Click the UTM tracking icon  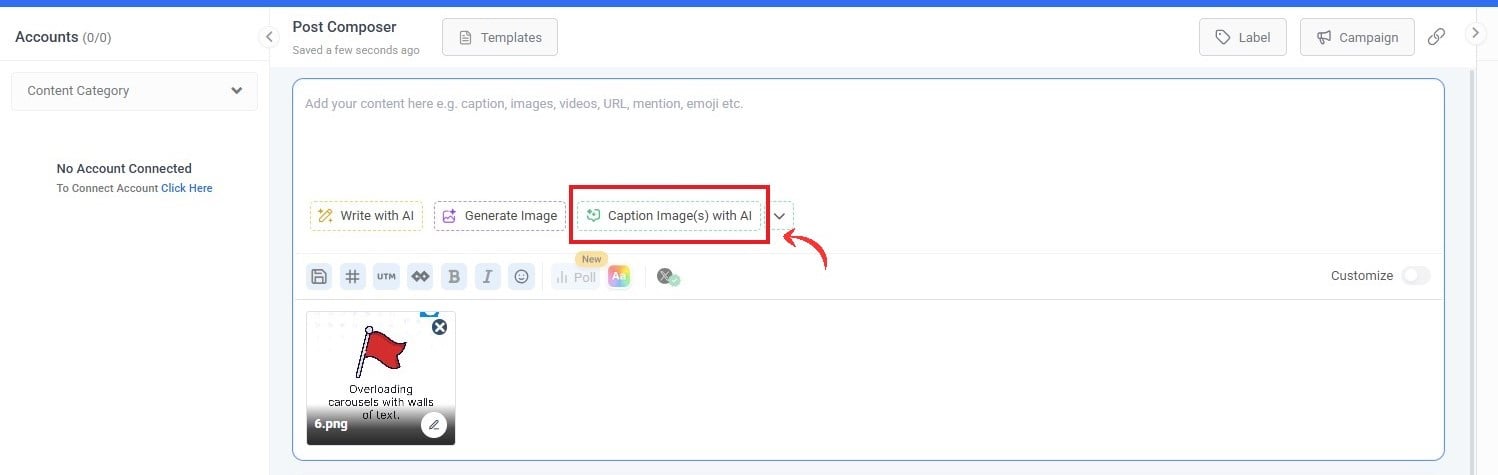(x=386, y=277)
